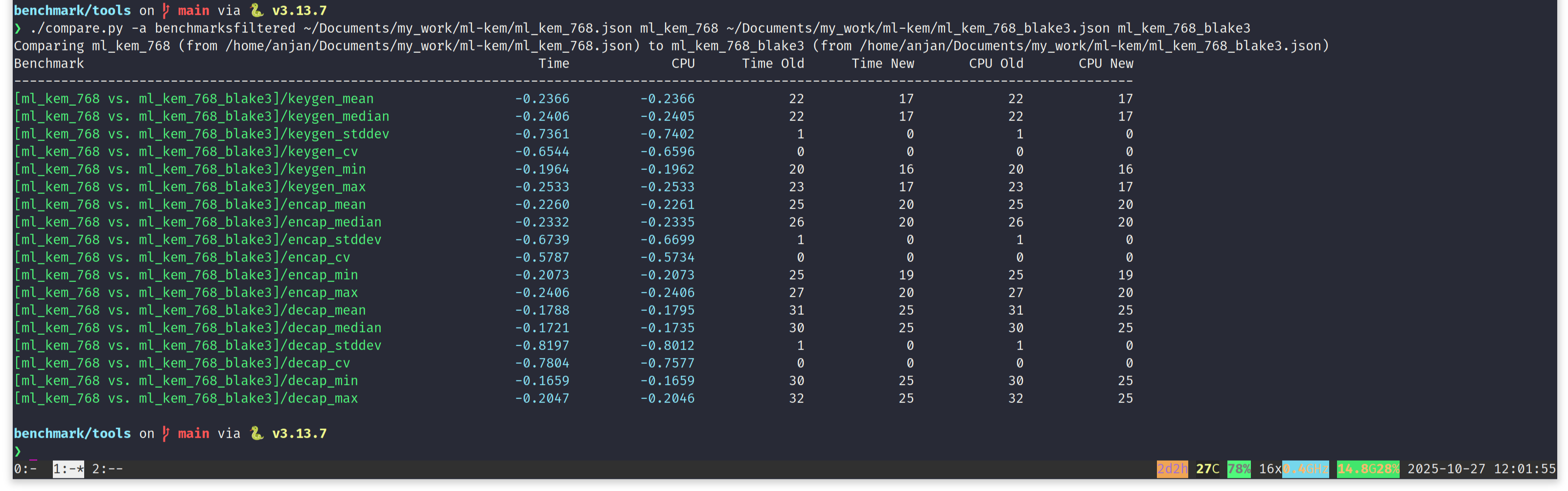
Task: Click the ./compare.py command text
Action: tap(76, 28)
